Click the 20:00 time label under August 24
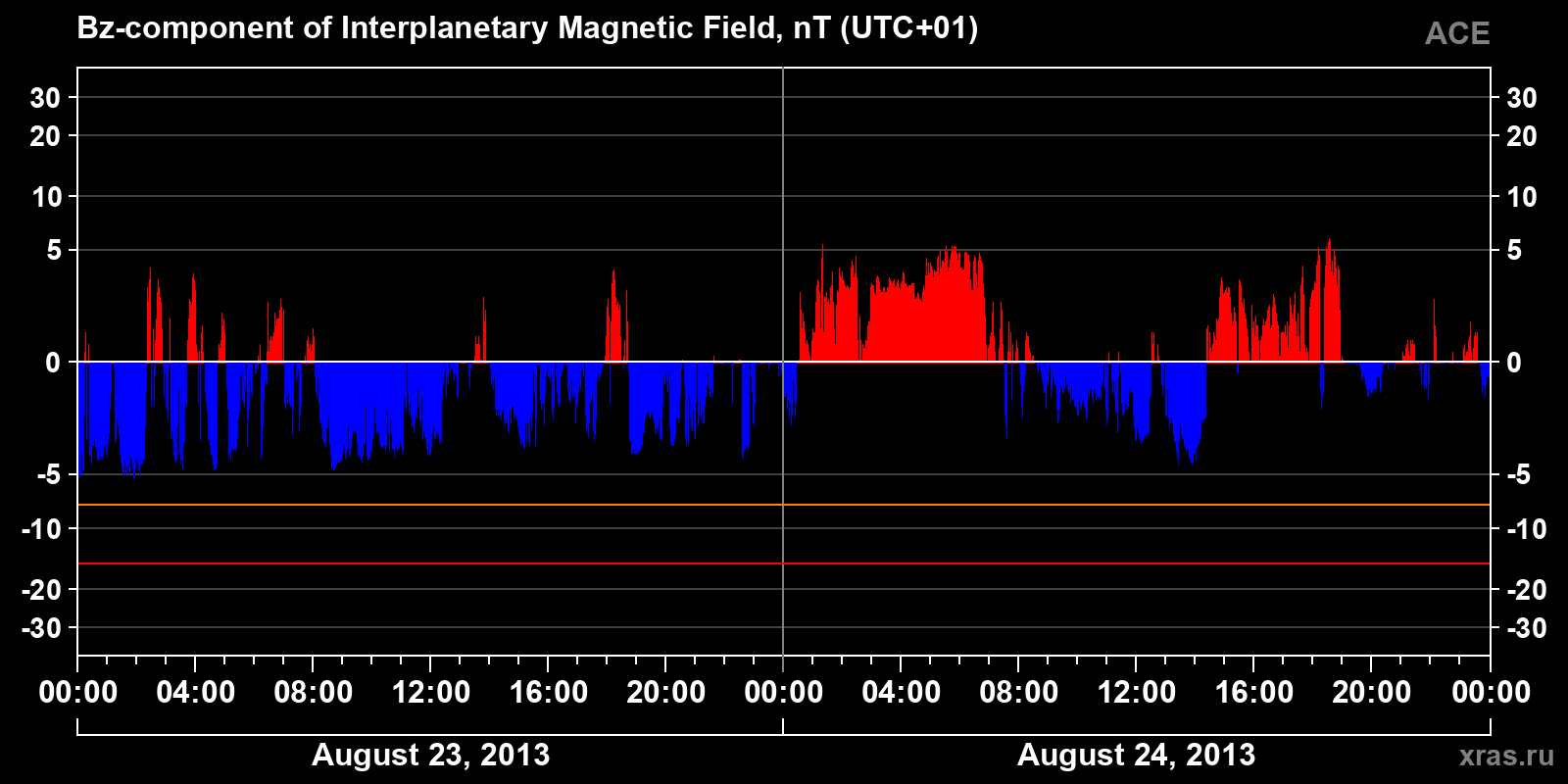The height and width of the screenshot is (784, 1568). (x=1372, y=692)
